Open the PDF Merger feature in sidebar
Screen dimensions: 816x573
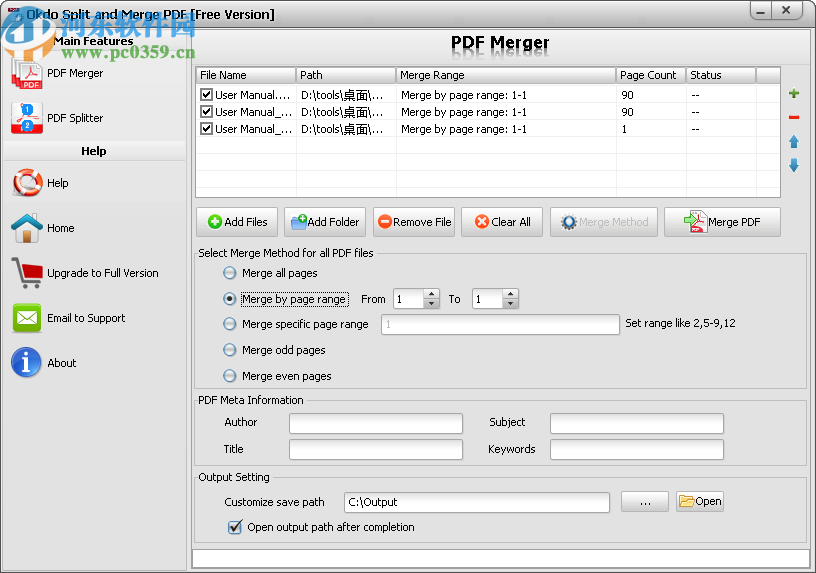point(57,74)
